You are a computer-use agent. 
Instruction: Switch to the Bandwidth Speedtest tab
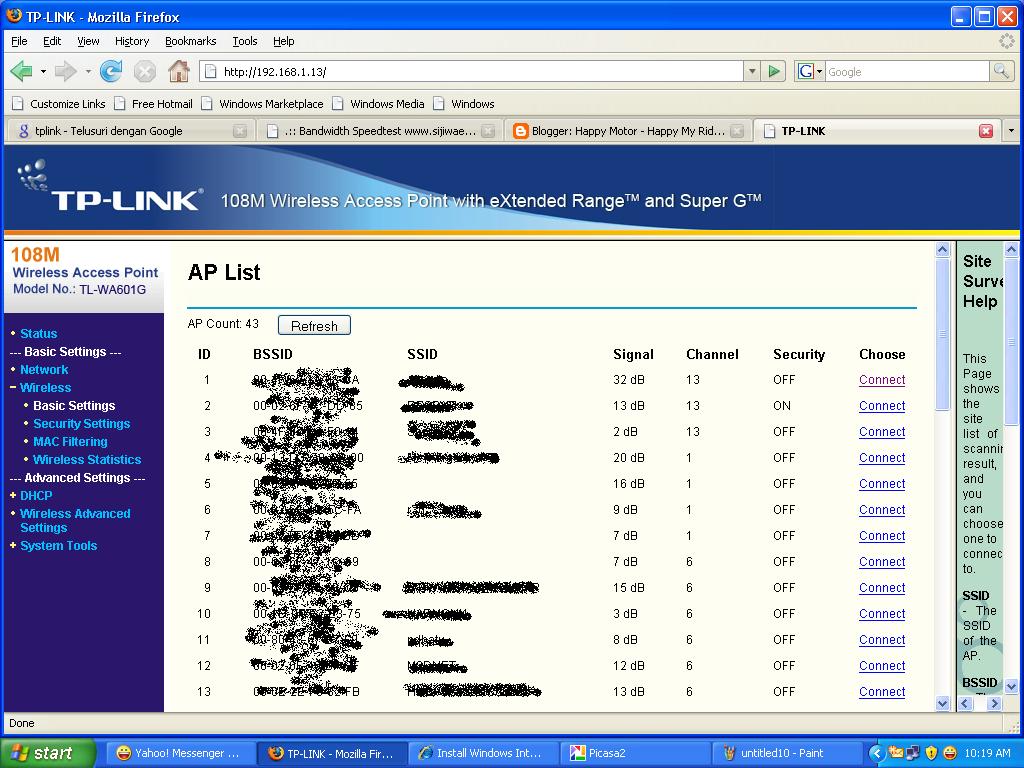click(x=379, y=131)
